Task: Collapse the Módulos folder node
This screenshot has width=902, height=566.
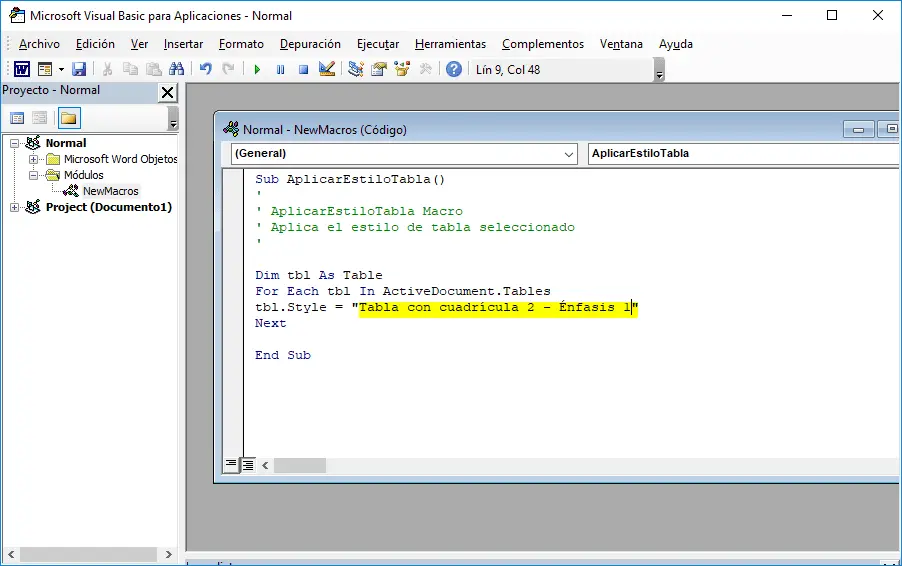Action: (x=33, y=175)
